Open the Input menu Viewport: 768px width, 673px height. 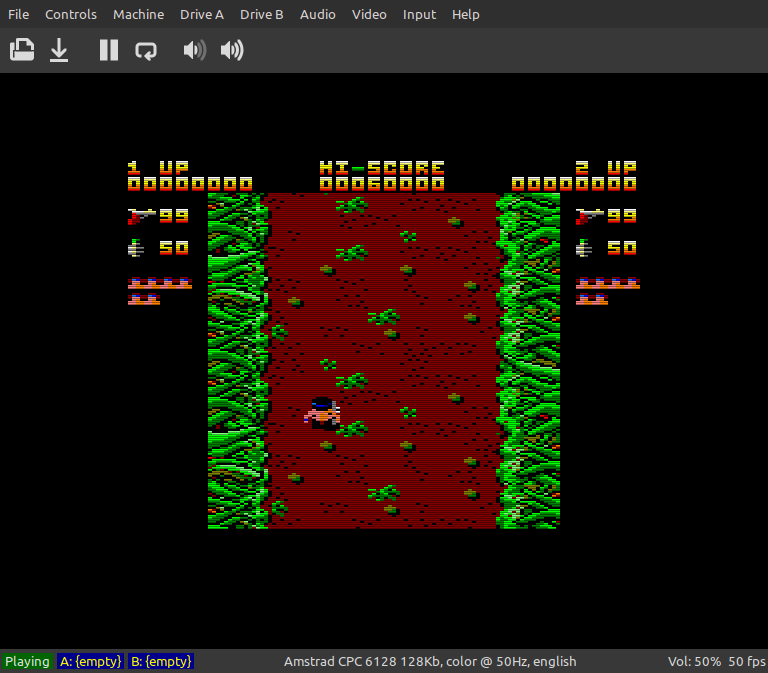(419, 15)
